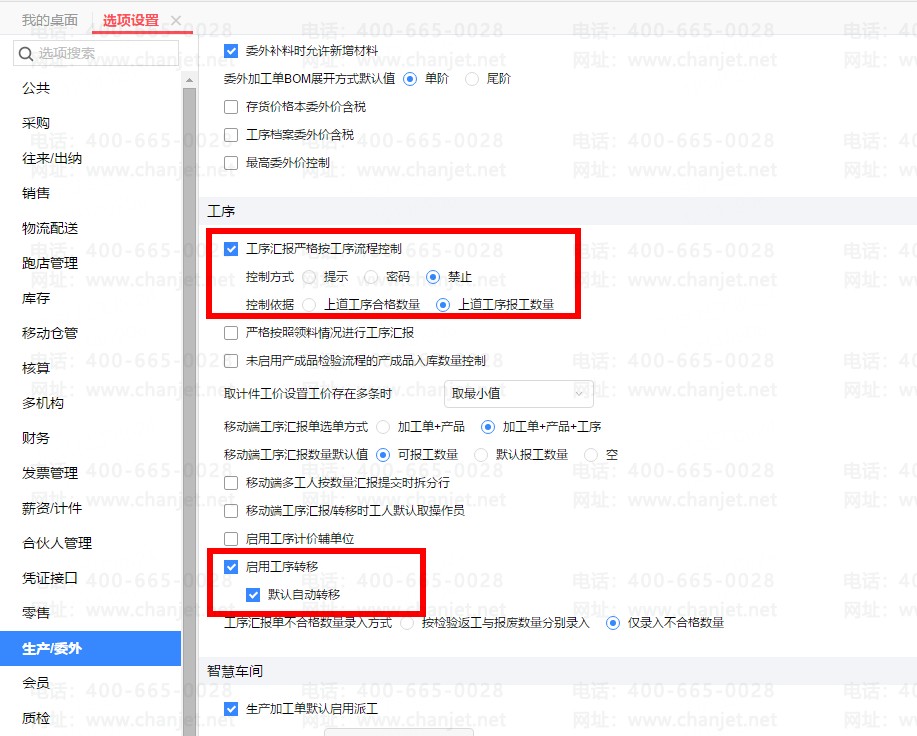Image resolution: width=917 pixels, height=736 pixels.
Task: Enable 工序档案委外价含税
Action: (231, 135)
